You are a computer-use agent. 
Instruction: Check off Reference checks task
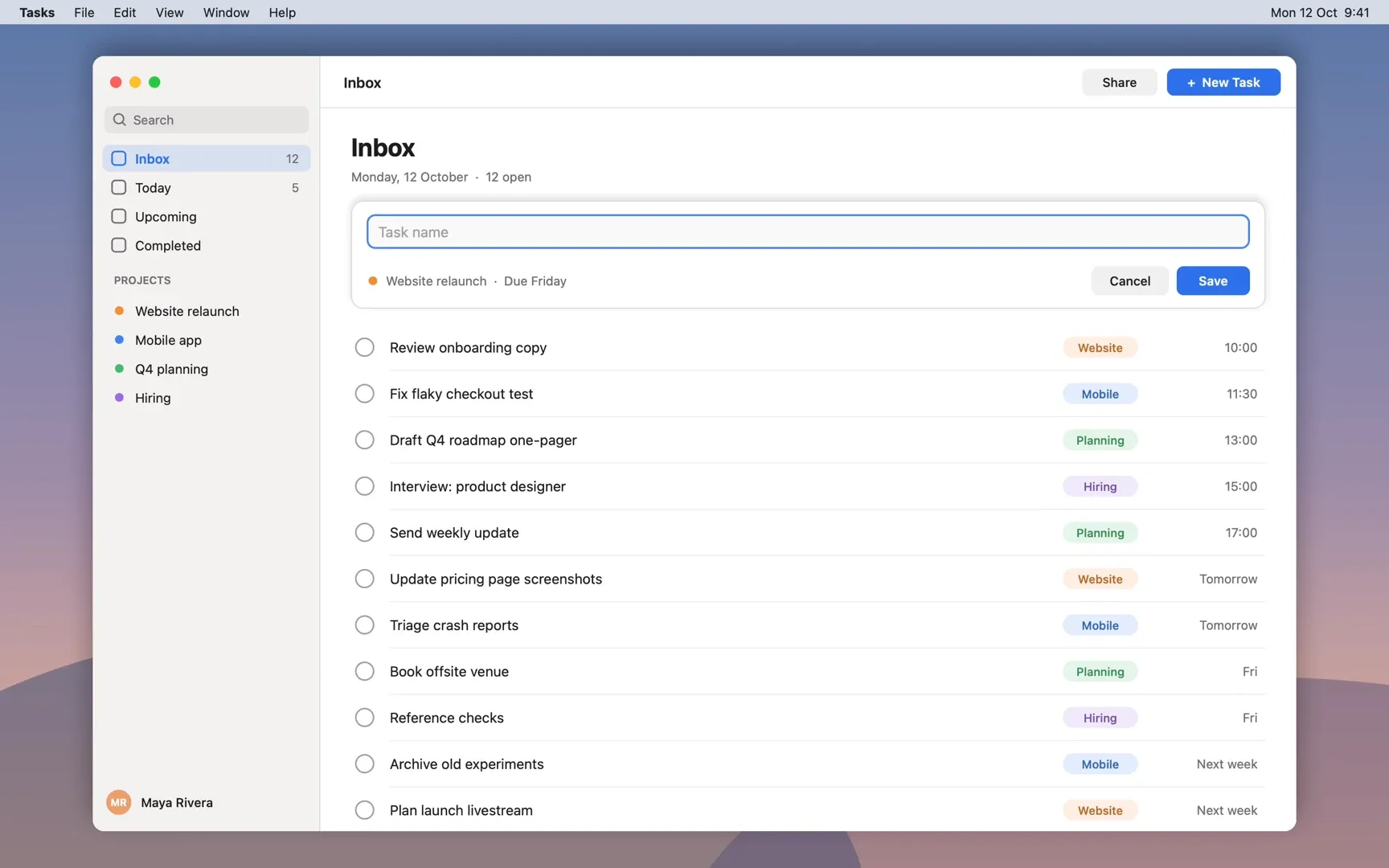365,718
